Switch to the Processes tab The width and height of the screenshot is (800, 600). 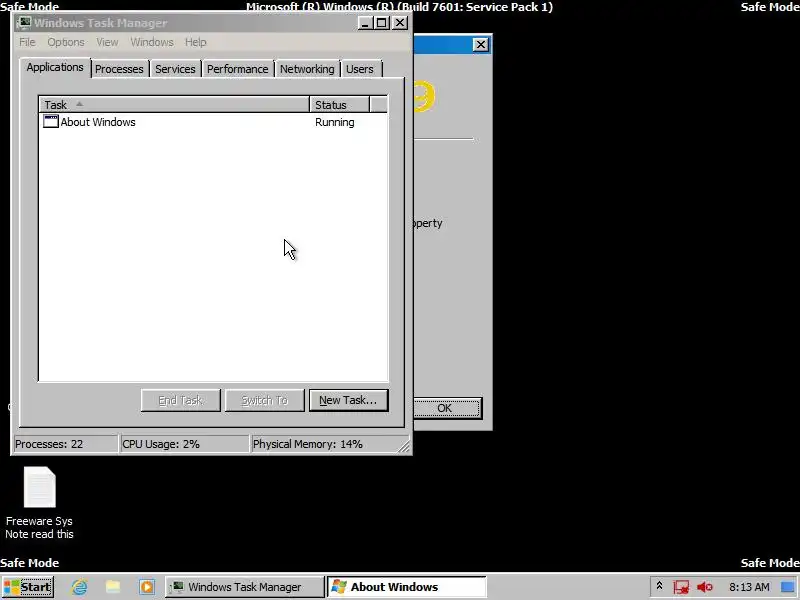point(119,69)
